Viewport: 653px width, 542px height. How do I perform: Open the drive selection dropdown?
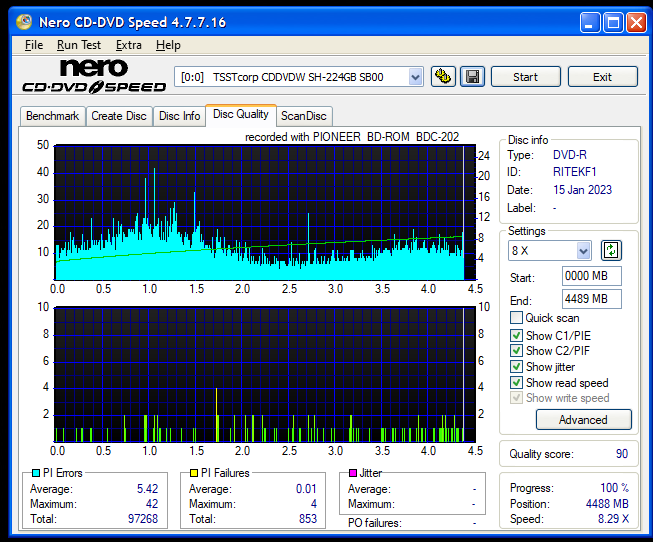[x=415, y=77]
